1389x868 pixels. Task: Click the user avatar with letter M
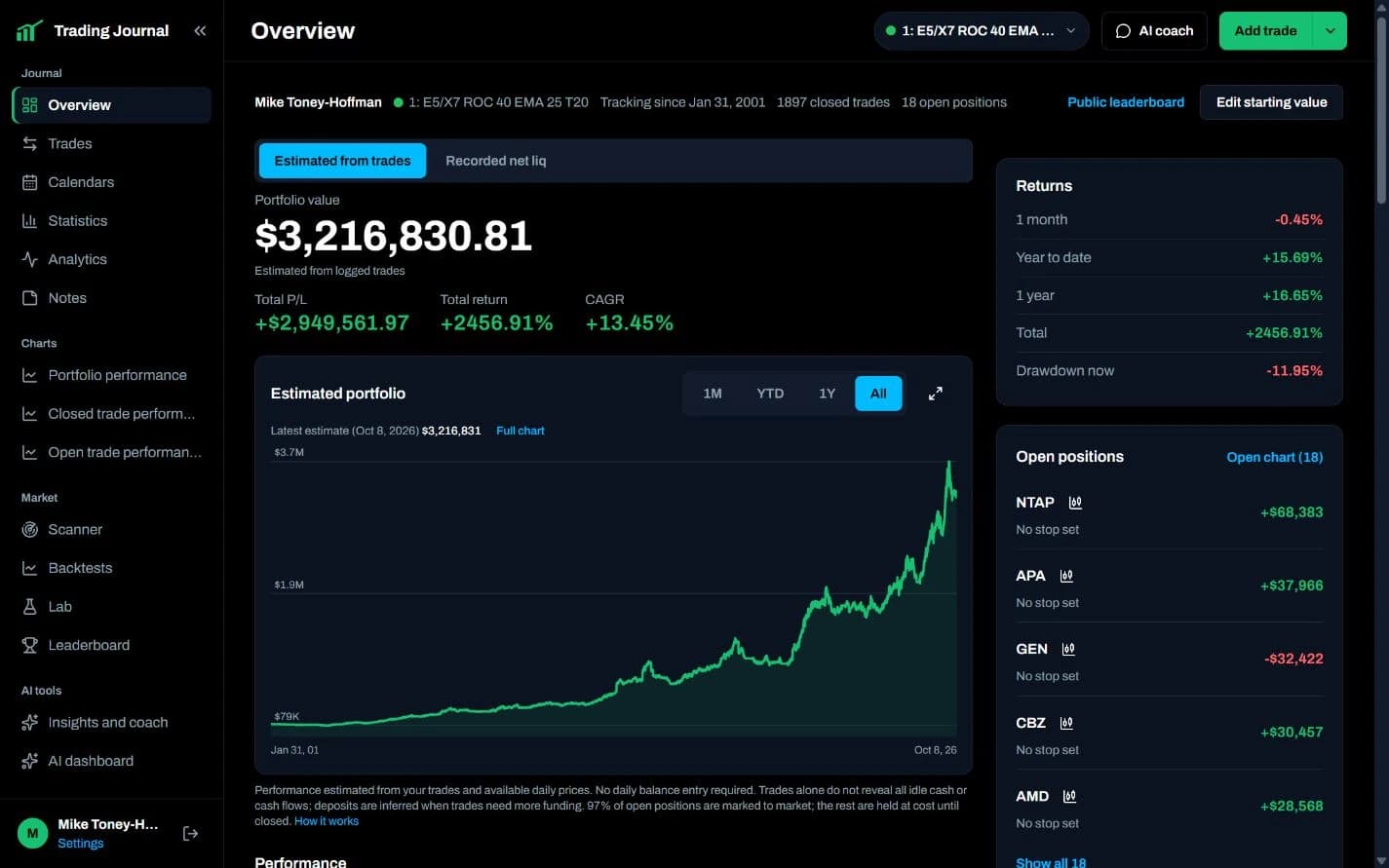33,833
